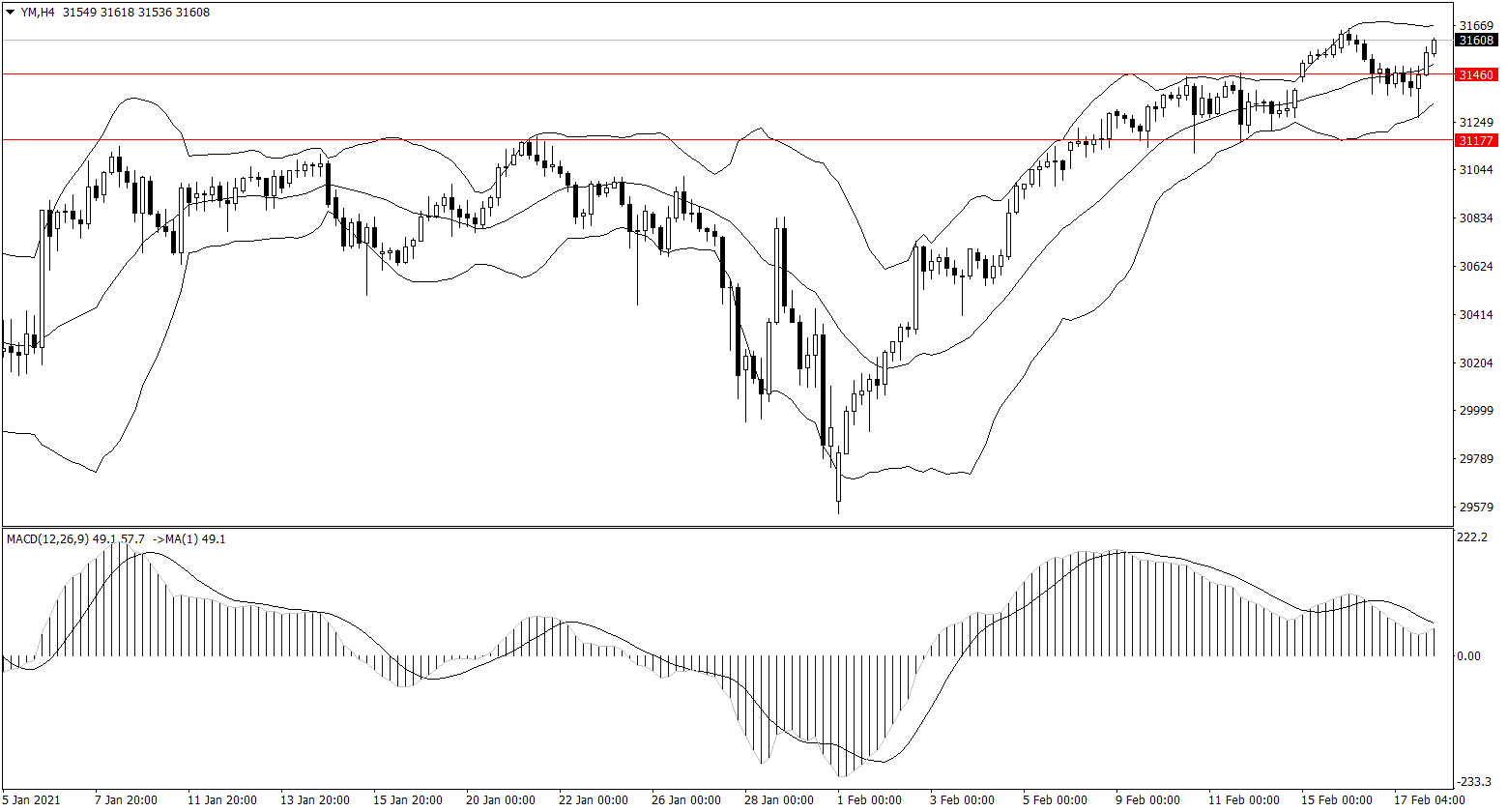Select the red 31460 price level tag
Screen dimensions: 1508x812
tap(1476, 74)
